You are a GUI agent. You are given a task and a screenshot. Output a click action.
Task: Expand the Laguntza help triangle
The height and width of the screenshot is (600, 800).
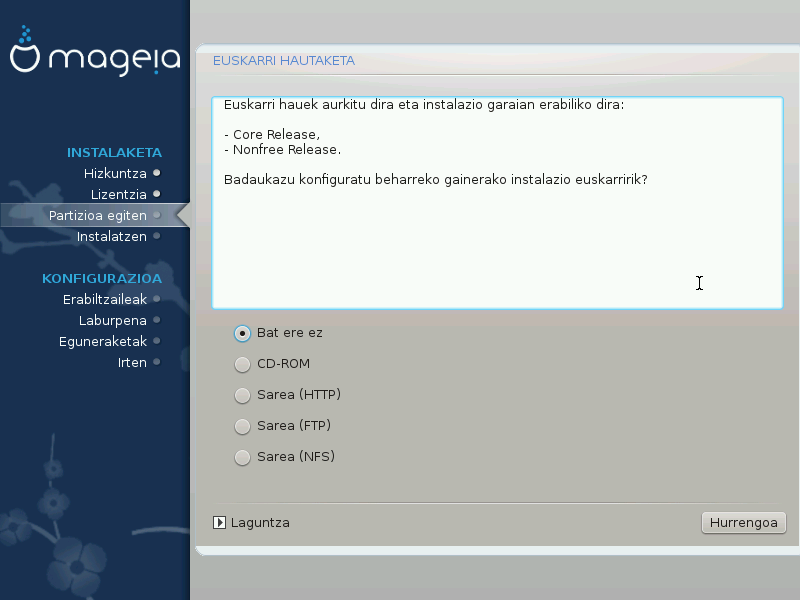click(220, 522)
